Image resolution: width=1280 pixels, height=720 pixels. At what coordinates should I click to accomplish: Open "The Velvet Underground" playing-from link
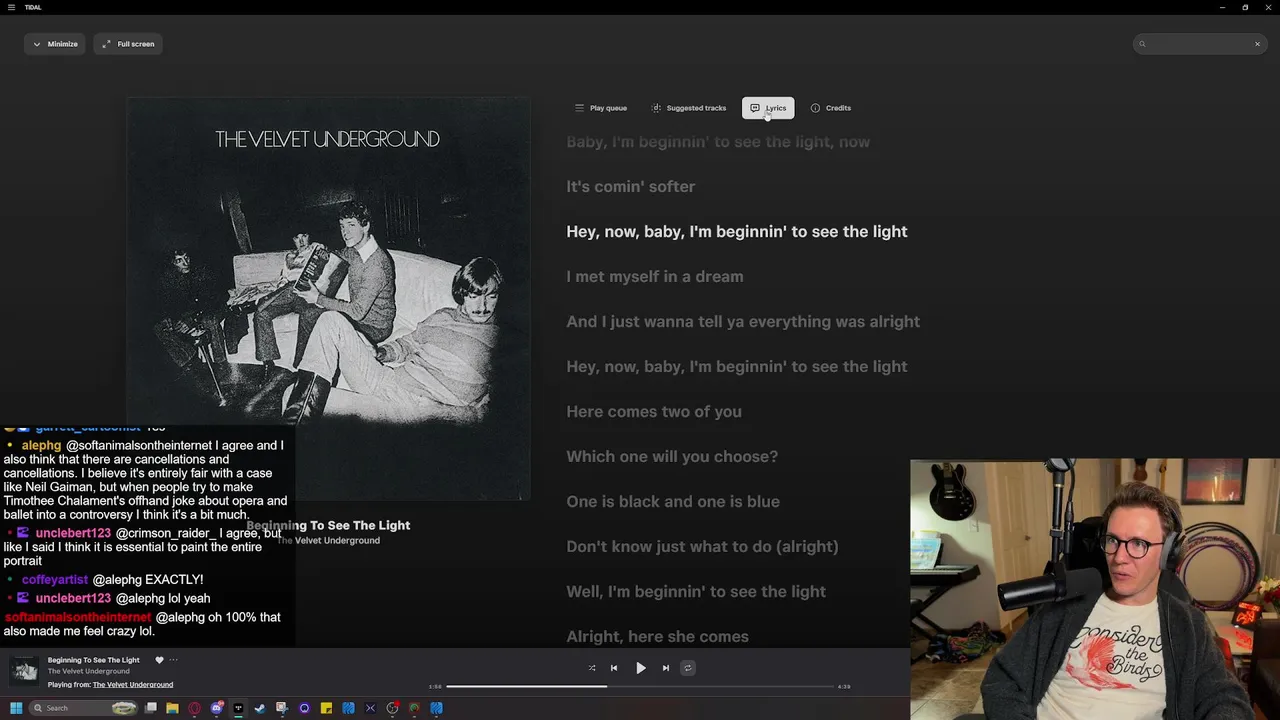coord(133,685)
